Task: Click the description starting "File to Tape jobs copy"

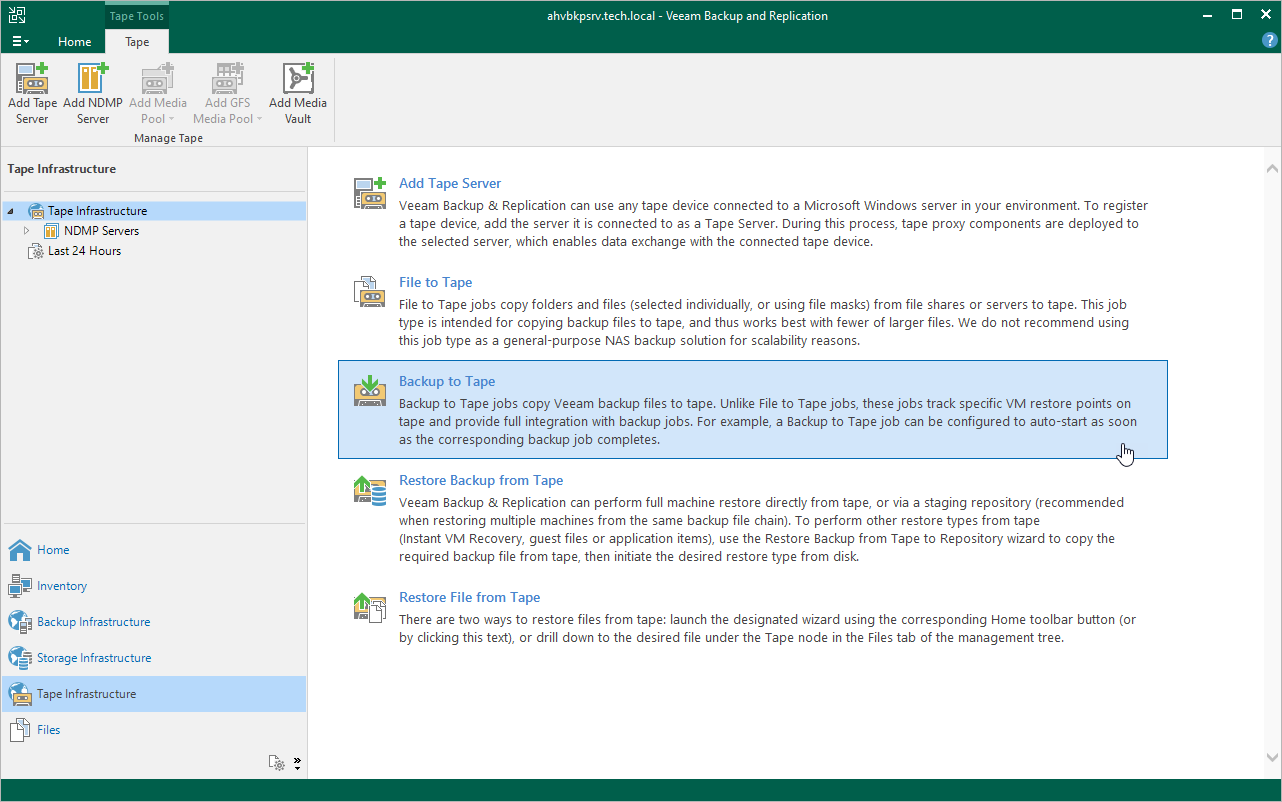Action: pyautogui.click(x=765, y=322)
